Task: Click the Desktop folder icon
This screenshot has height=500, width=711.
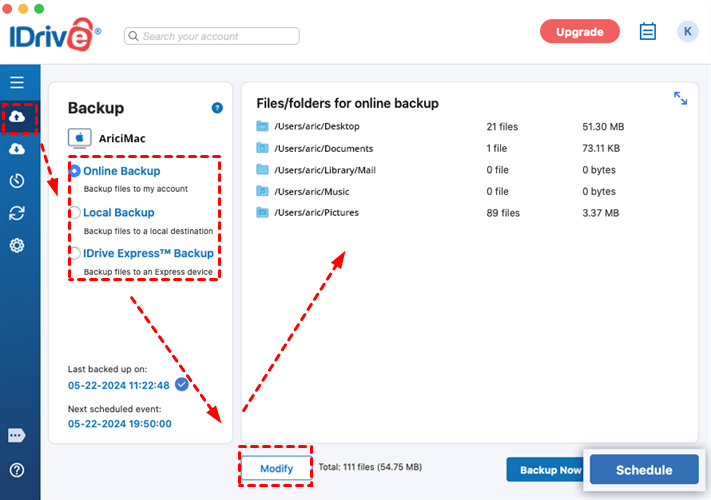Action: coord(262,126)
